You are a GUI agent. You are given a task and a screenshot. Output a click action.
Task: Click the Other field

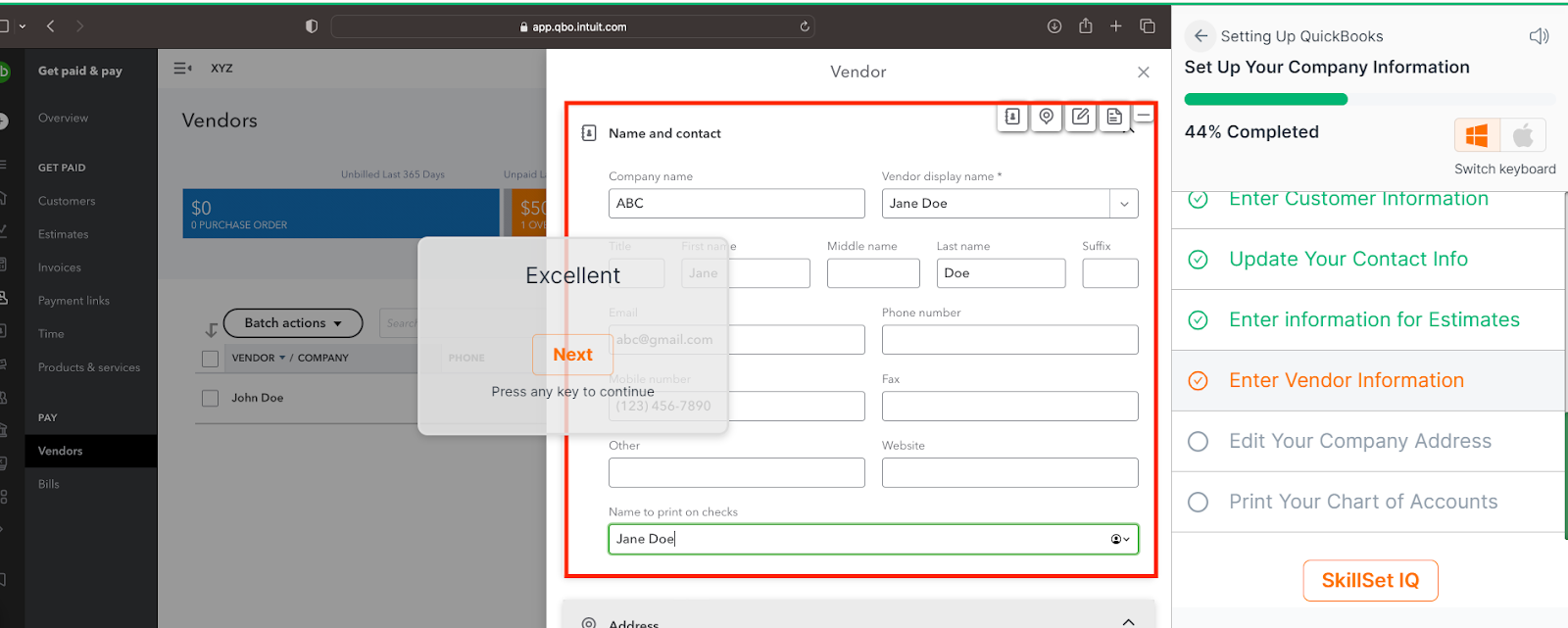tap(736, 473)
